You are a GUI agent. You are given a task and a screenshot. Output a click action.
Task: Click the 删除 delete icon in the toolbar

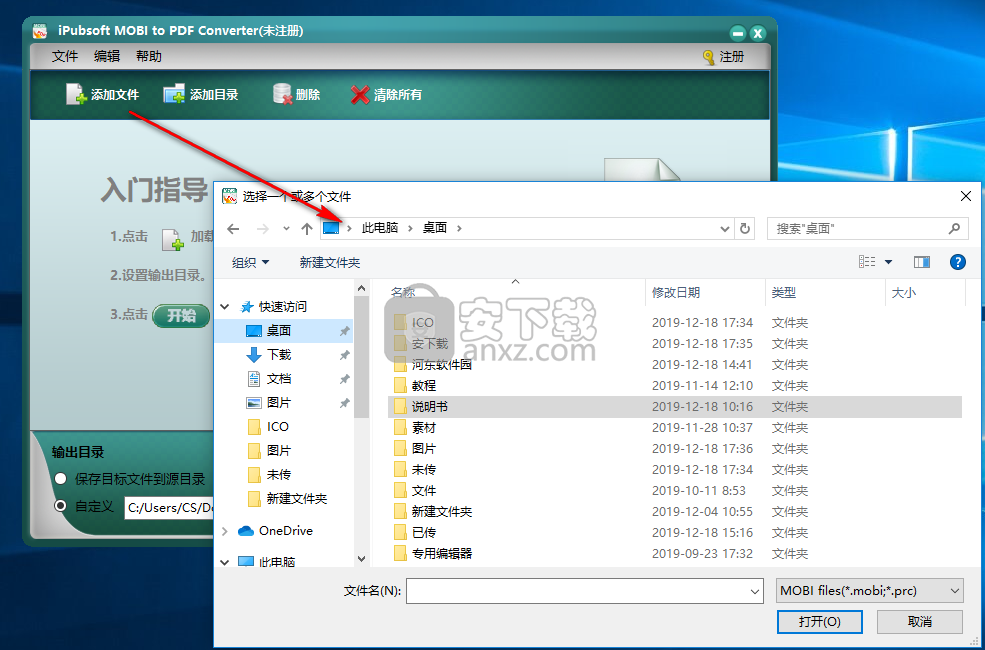283,94
